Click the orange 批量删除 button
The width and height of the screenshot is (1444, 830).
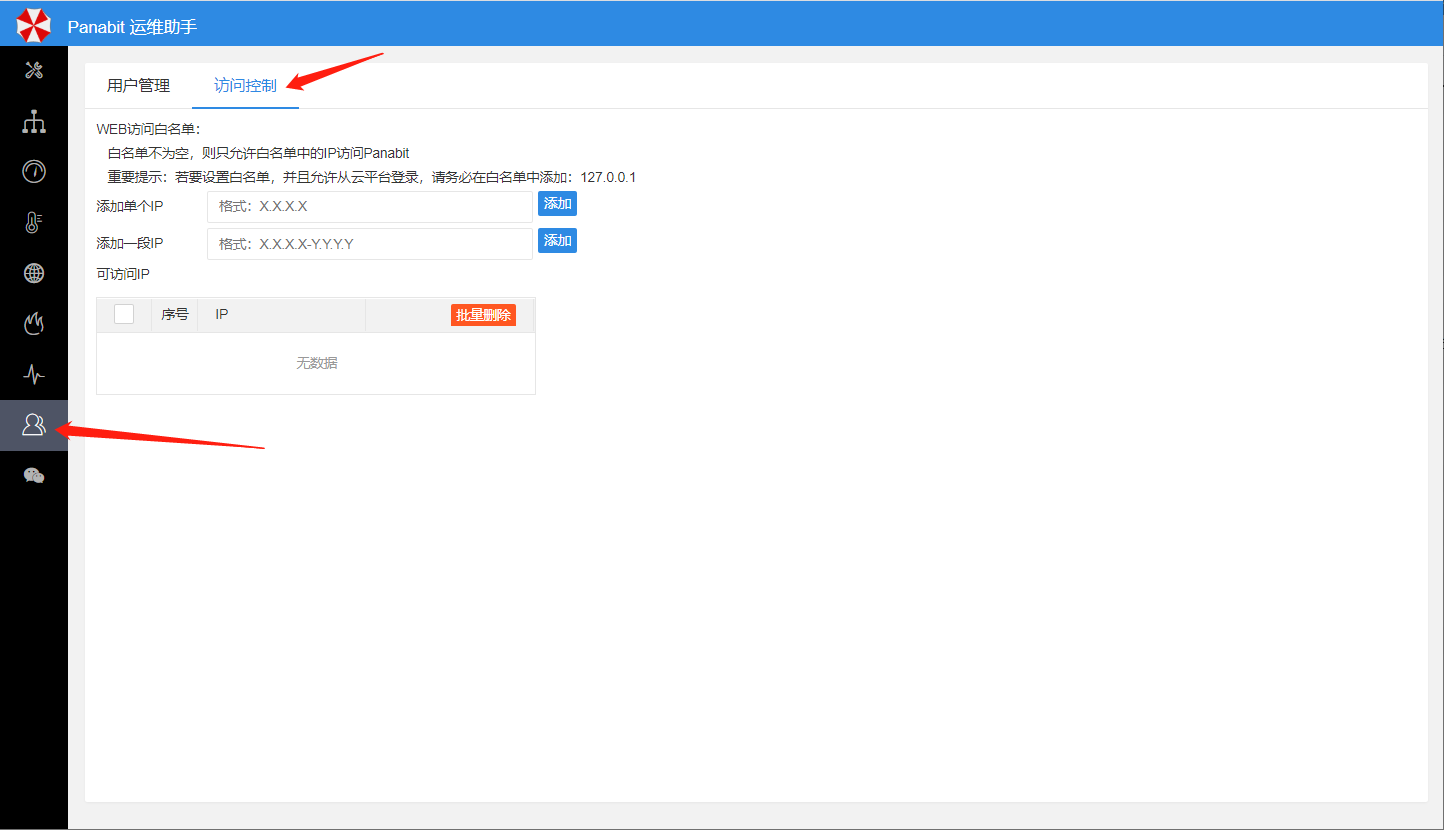(x=483, y=315)
